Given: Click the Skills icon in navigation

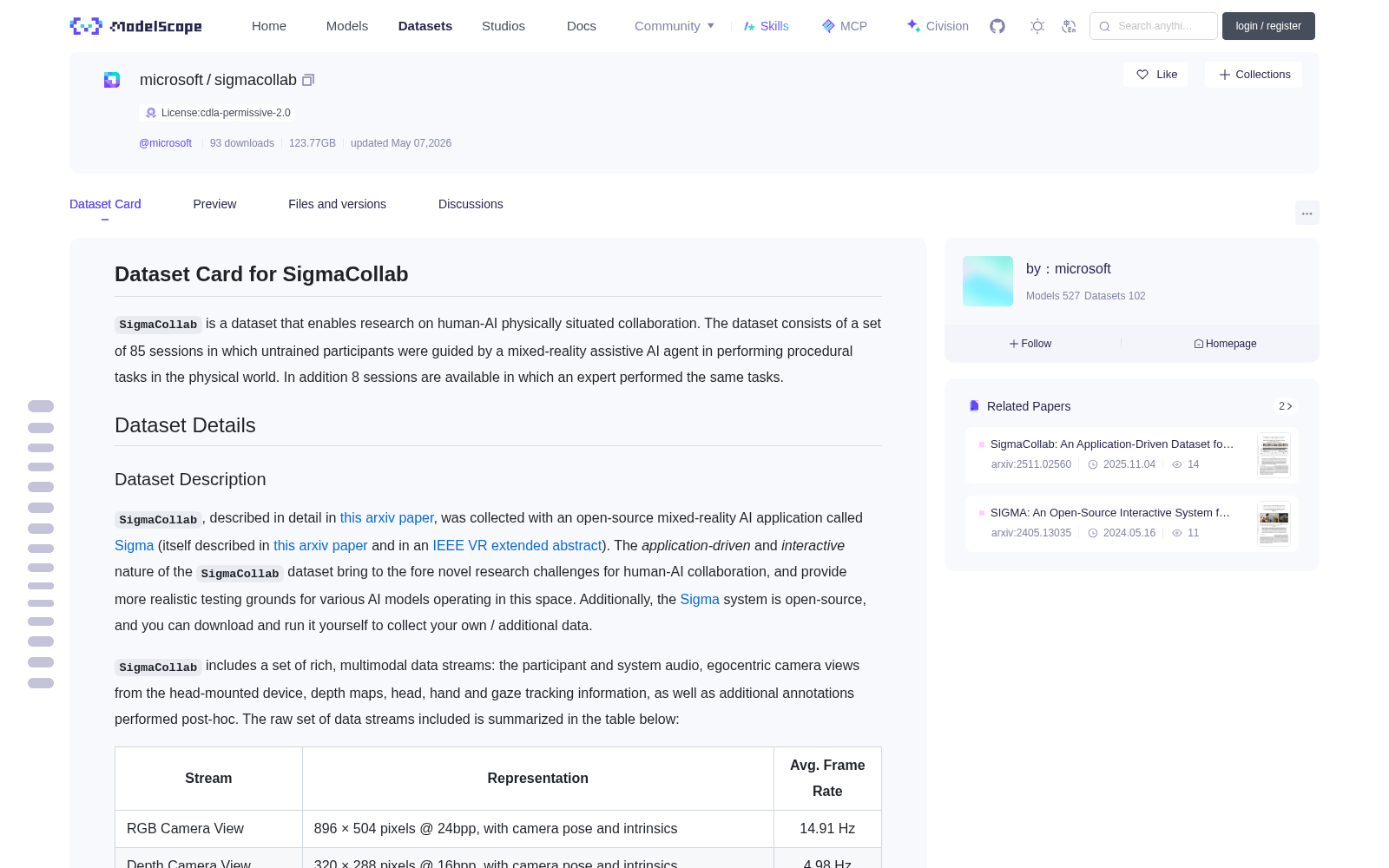Looking at the screenshot, I should coord(749,26).
